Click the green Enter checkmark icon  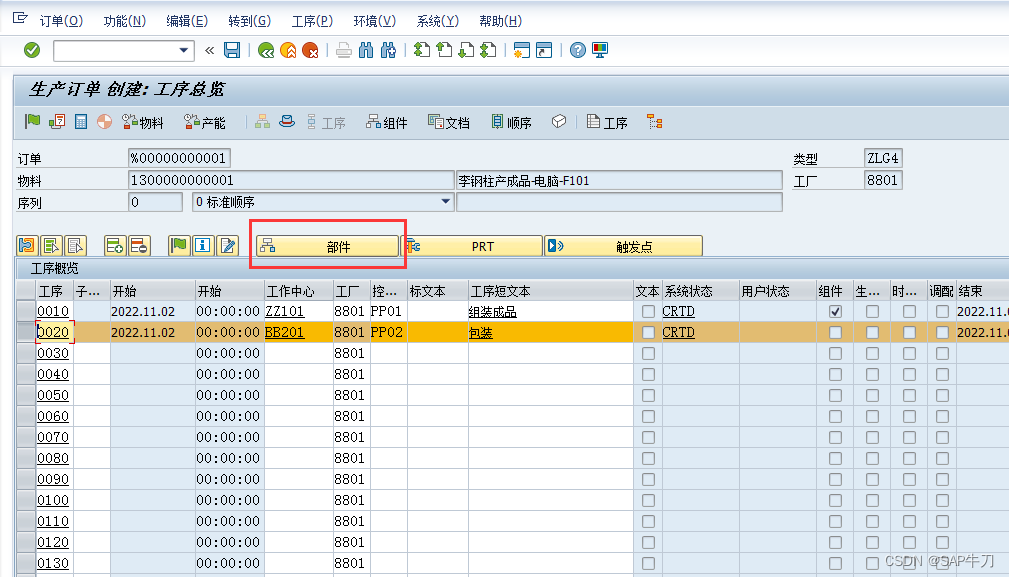click(x=32, y=50)
